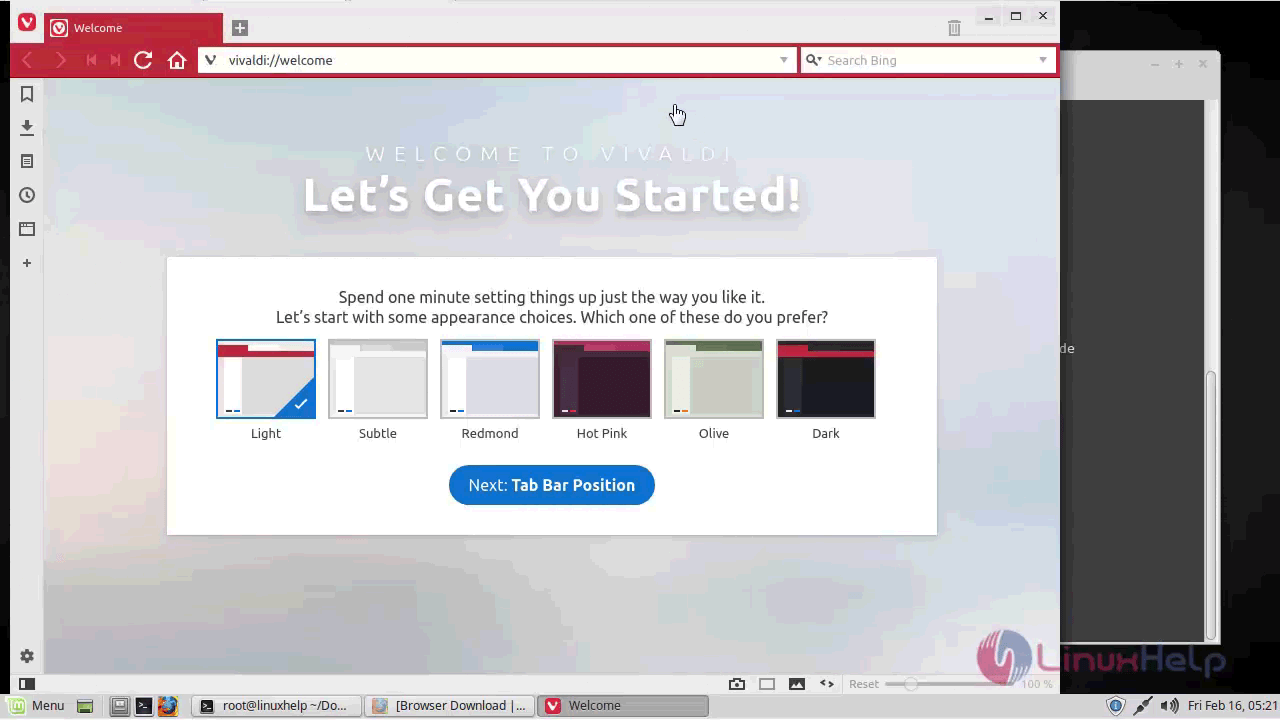Open the volume tray icon

point(1169,706)
